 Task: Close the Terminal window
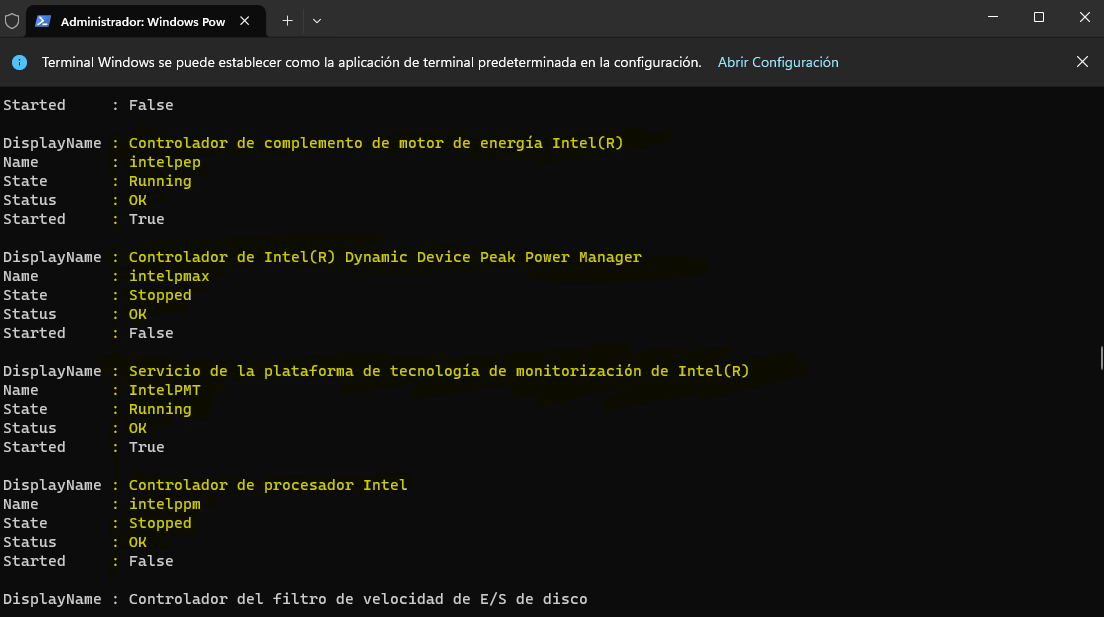click(1084, 17)
